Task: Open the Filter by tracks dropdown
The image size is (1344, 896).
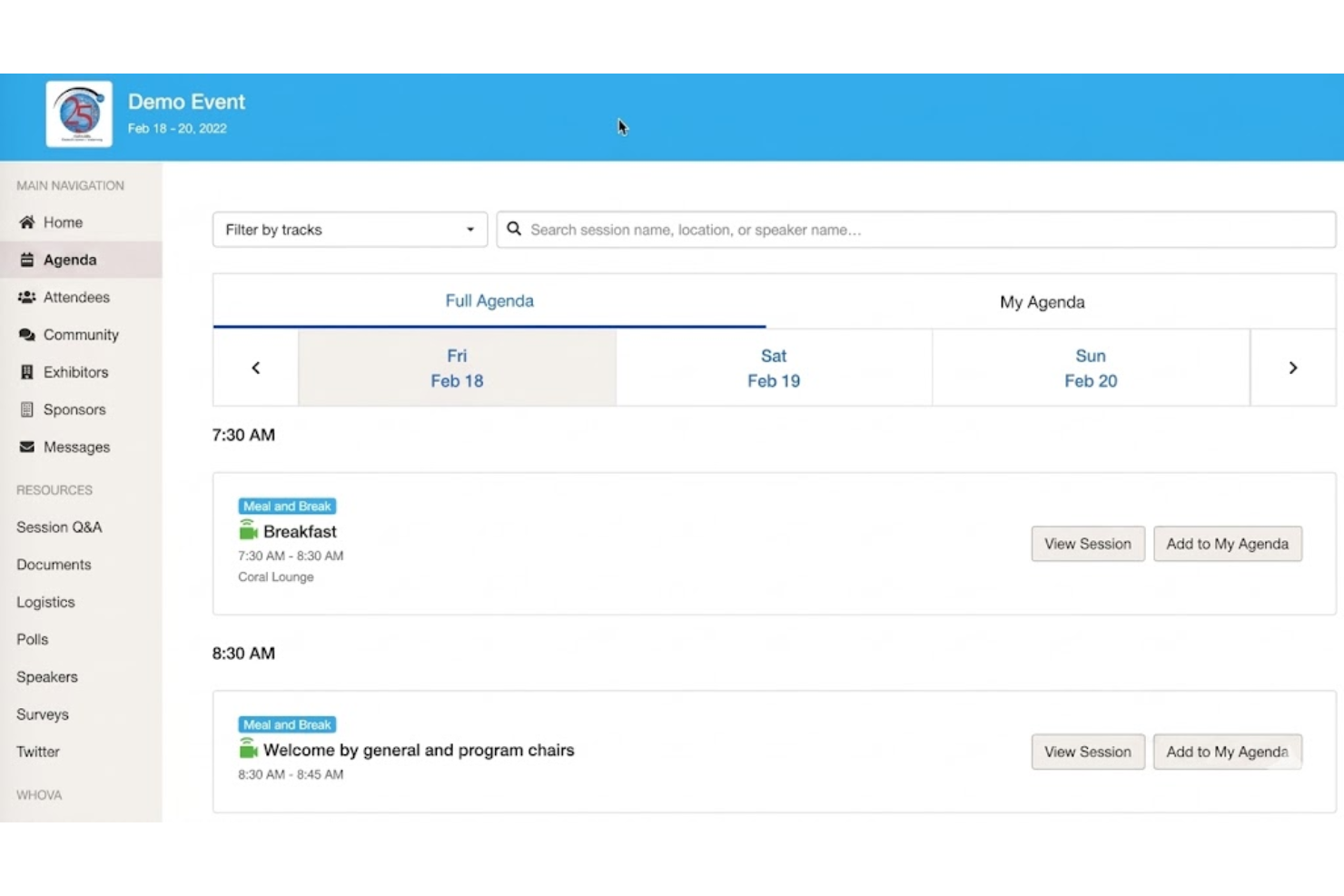Action: tap(349, 230)
